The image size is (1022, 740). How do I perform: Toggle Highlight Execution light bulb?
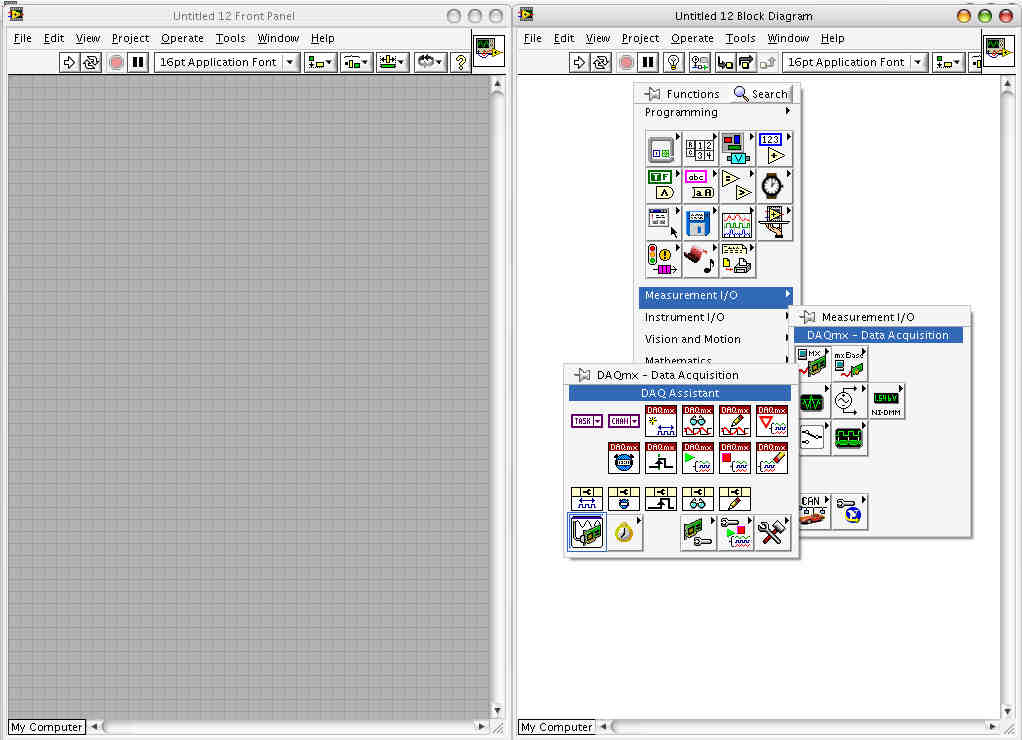coord(673,62)
